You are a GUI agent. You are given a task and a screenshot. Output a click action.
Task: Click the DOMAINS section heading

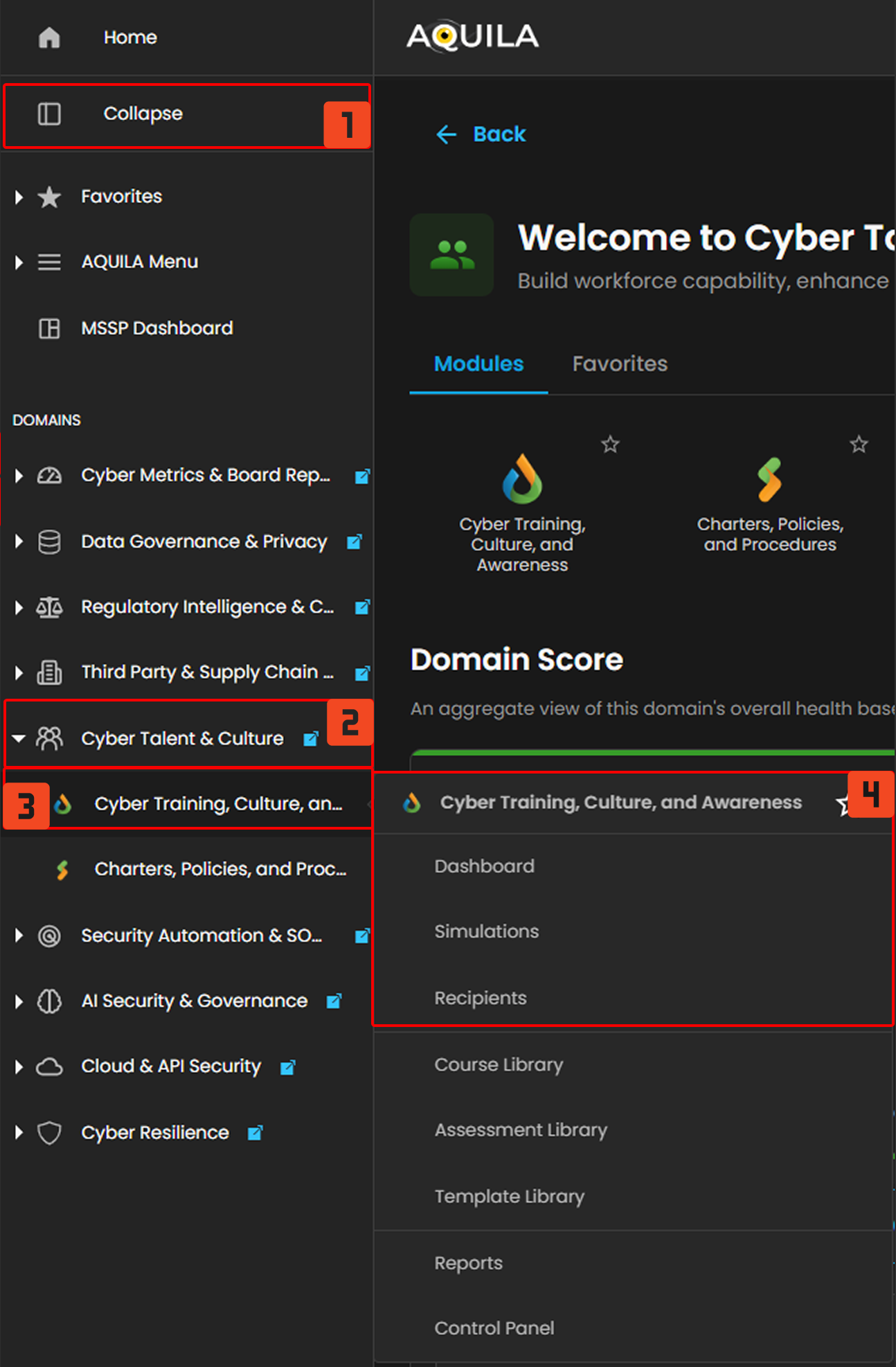[x=46, y=420]
